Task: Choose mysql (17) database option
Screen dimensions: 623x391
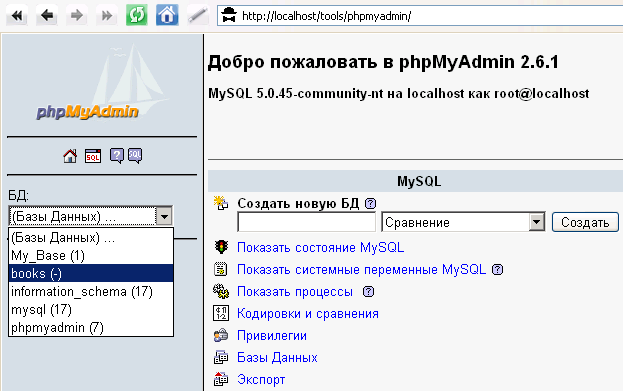Action: pyautogui.click(x=91, y=310)
